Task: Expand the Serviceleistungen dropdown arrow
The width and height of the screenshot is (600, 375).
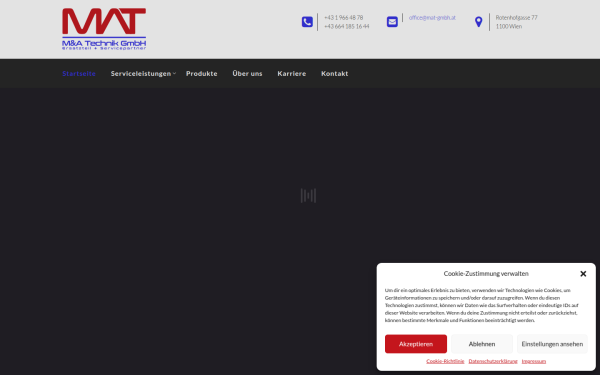Action: coord(174,73)
